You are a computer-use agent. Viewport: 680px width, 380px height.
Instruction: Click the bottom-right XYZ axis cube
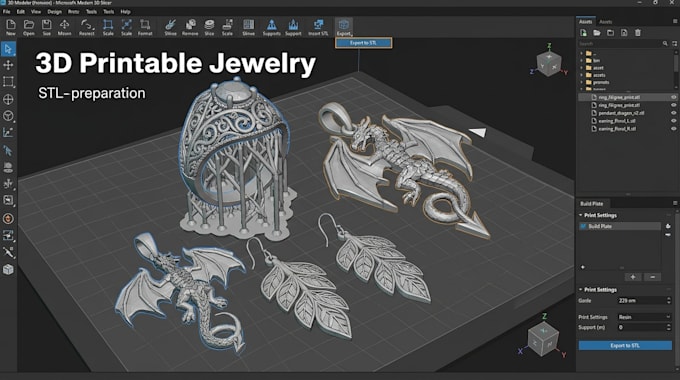(x=543, y=339)
